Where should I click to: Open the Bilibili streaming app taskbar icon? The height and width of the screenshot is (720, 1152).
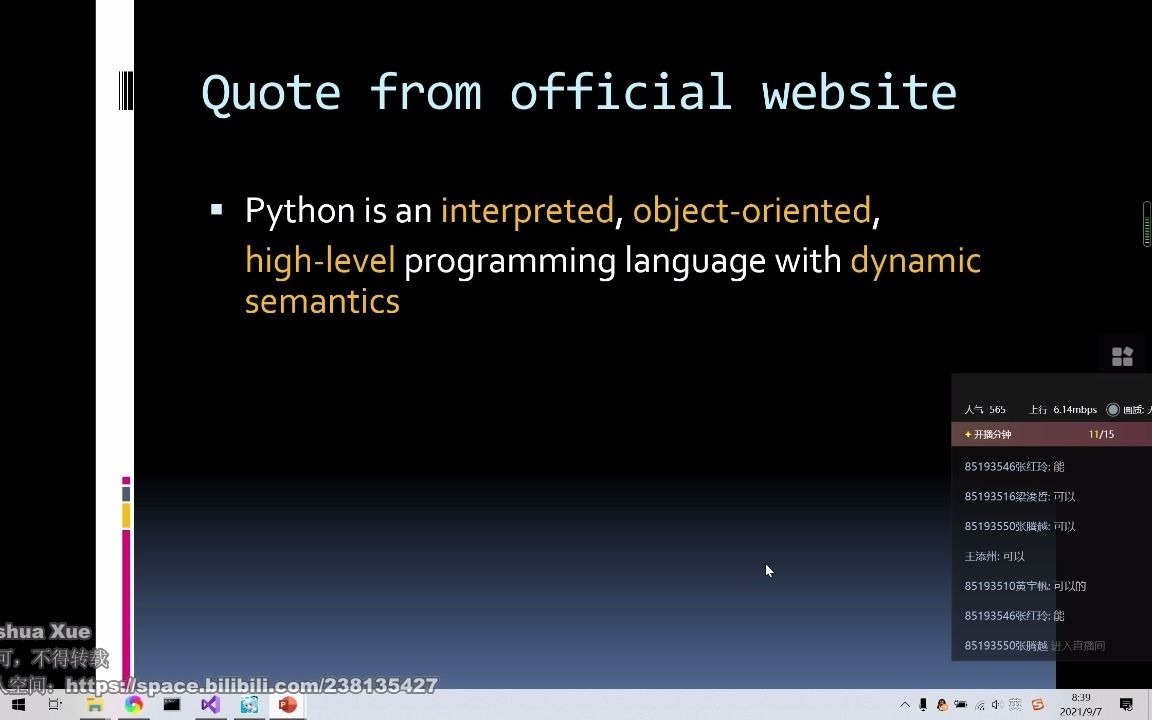coord(249,705)
